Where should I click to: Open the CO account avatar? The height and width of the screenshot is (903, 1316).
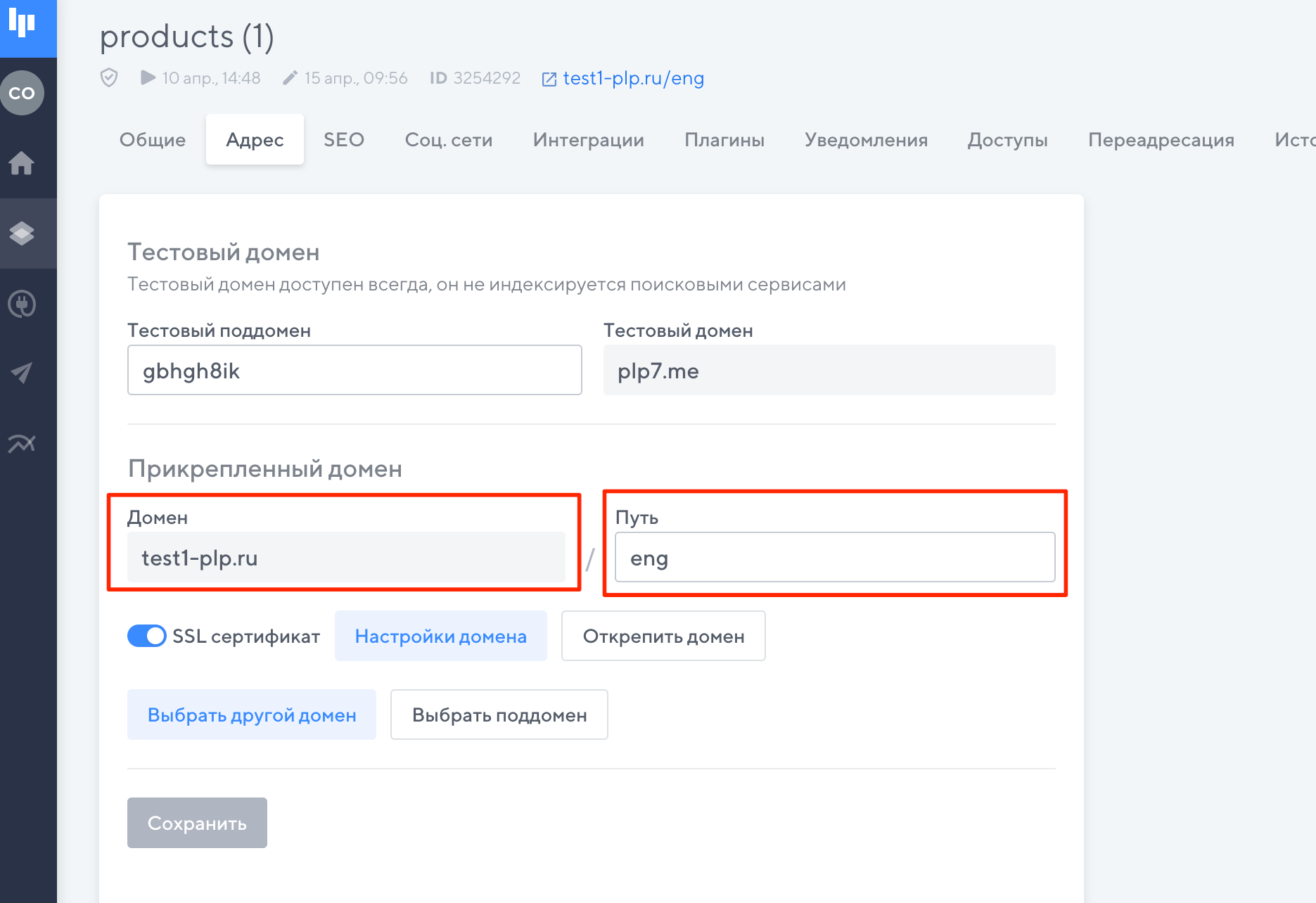[22, 93]
